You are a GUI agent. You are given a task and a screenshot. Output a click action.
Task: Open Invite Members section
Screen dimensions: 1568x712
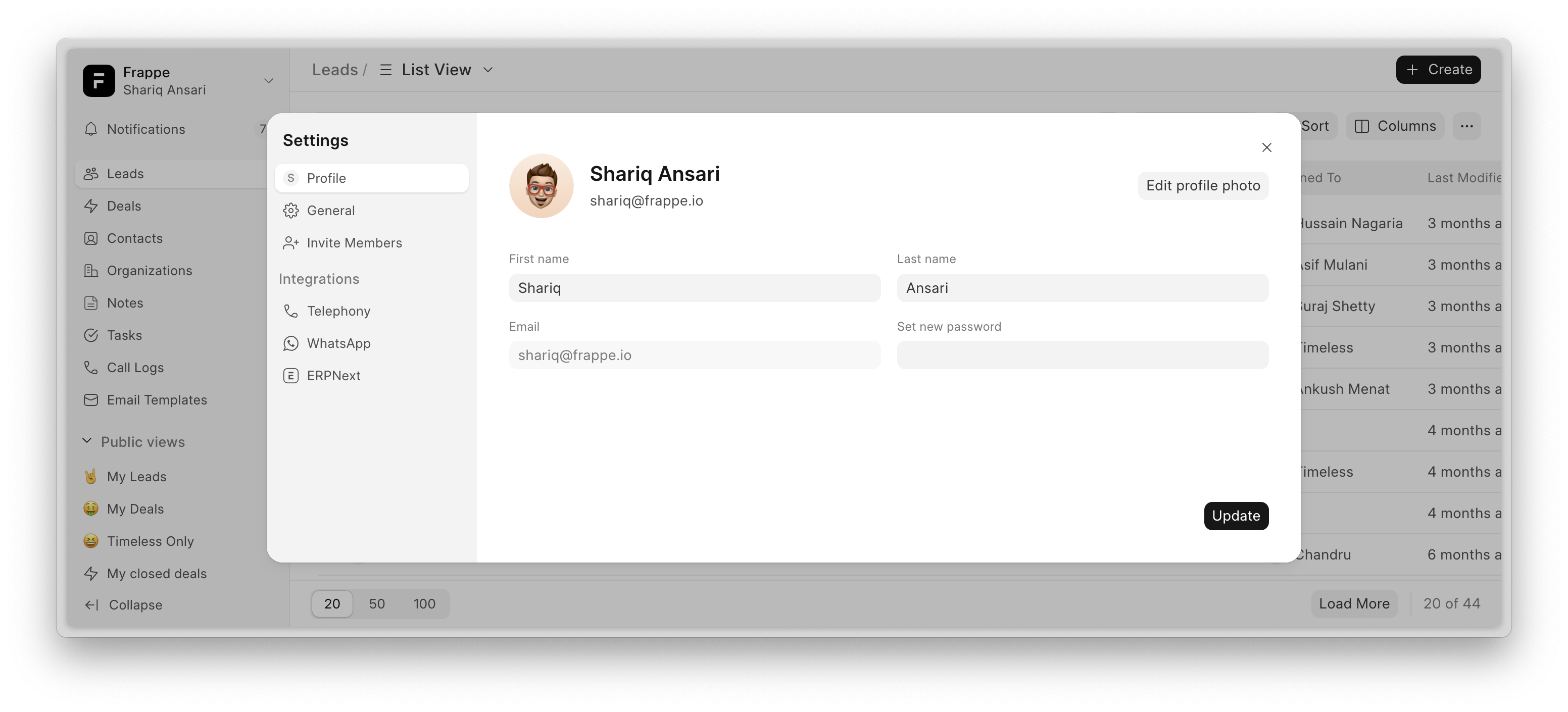[354, 243]
